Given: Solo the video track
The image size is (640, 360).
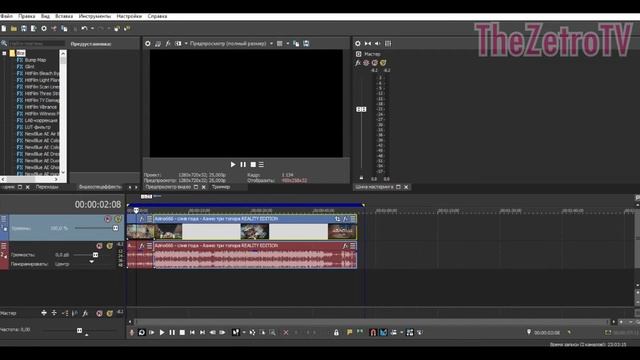Looking at the screenshot, I should (x=118, y=219).
